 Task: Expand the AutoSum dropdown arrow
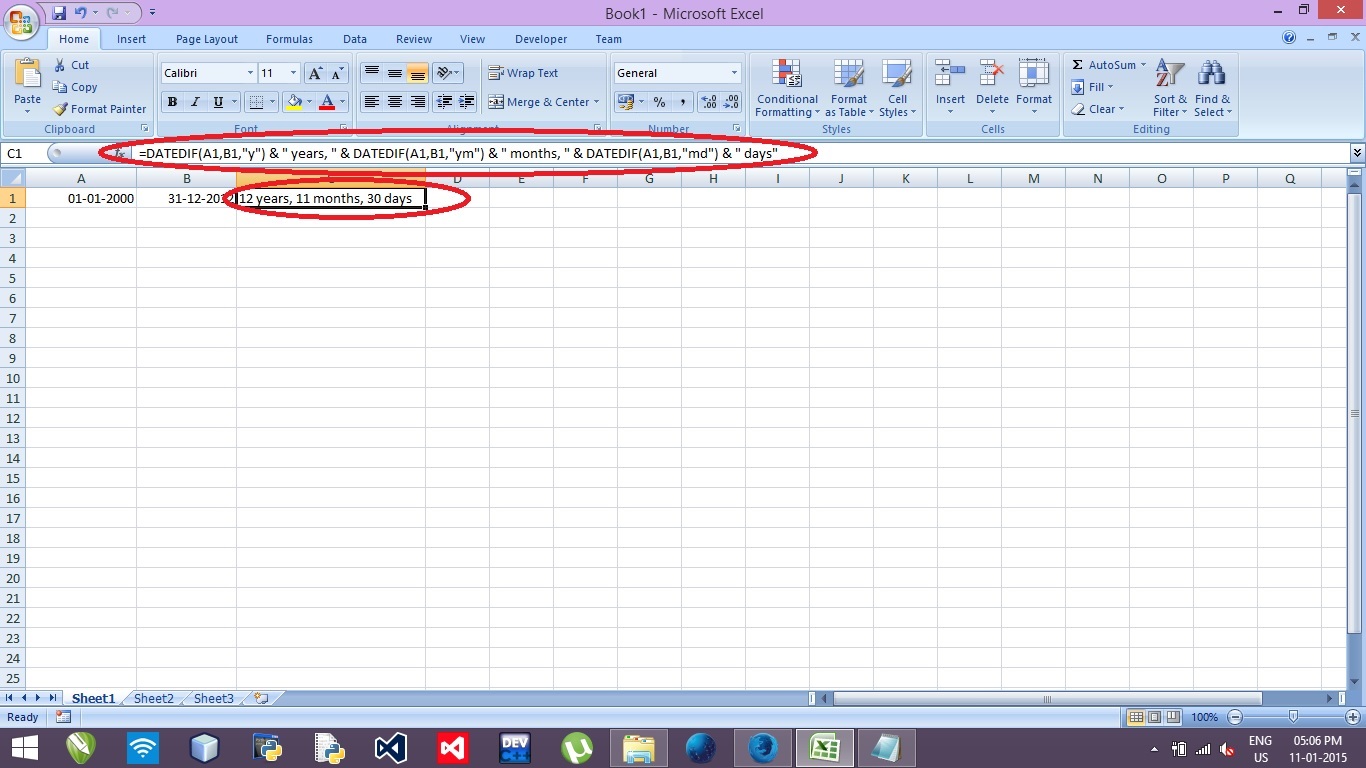point(1143,65)
